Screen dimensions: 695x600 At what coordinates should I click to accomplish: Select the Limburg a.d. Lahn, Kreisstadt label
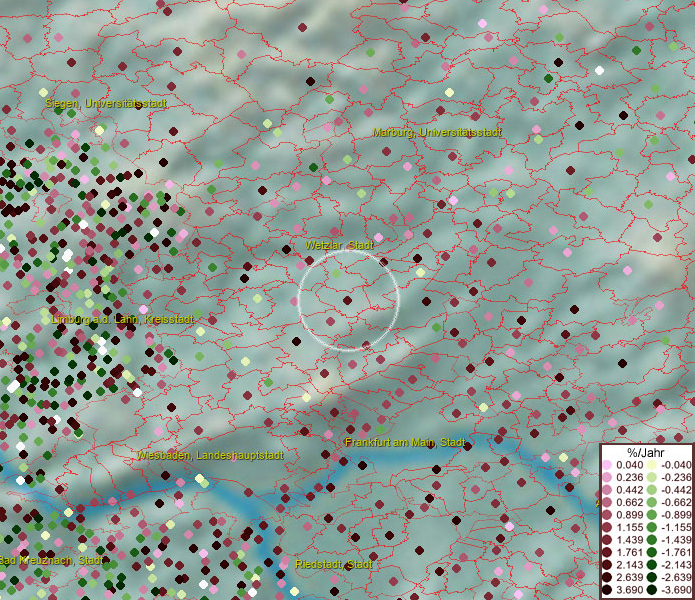coord(121,319)
